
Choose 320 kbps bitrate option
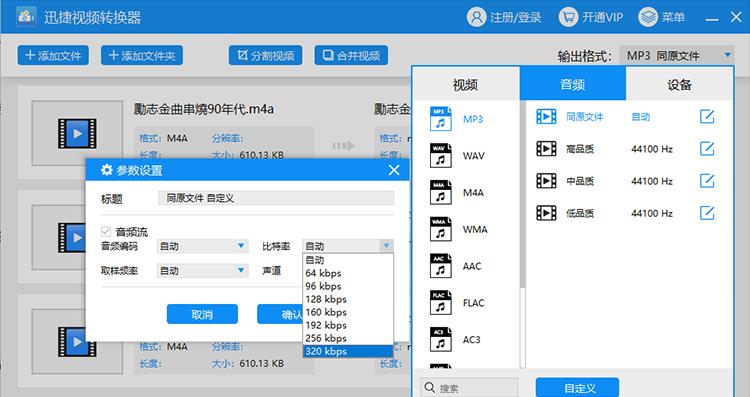click(x=348, y=351)
